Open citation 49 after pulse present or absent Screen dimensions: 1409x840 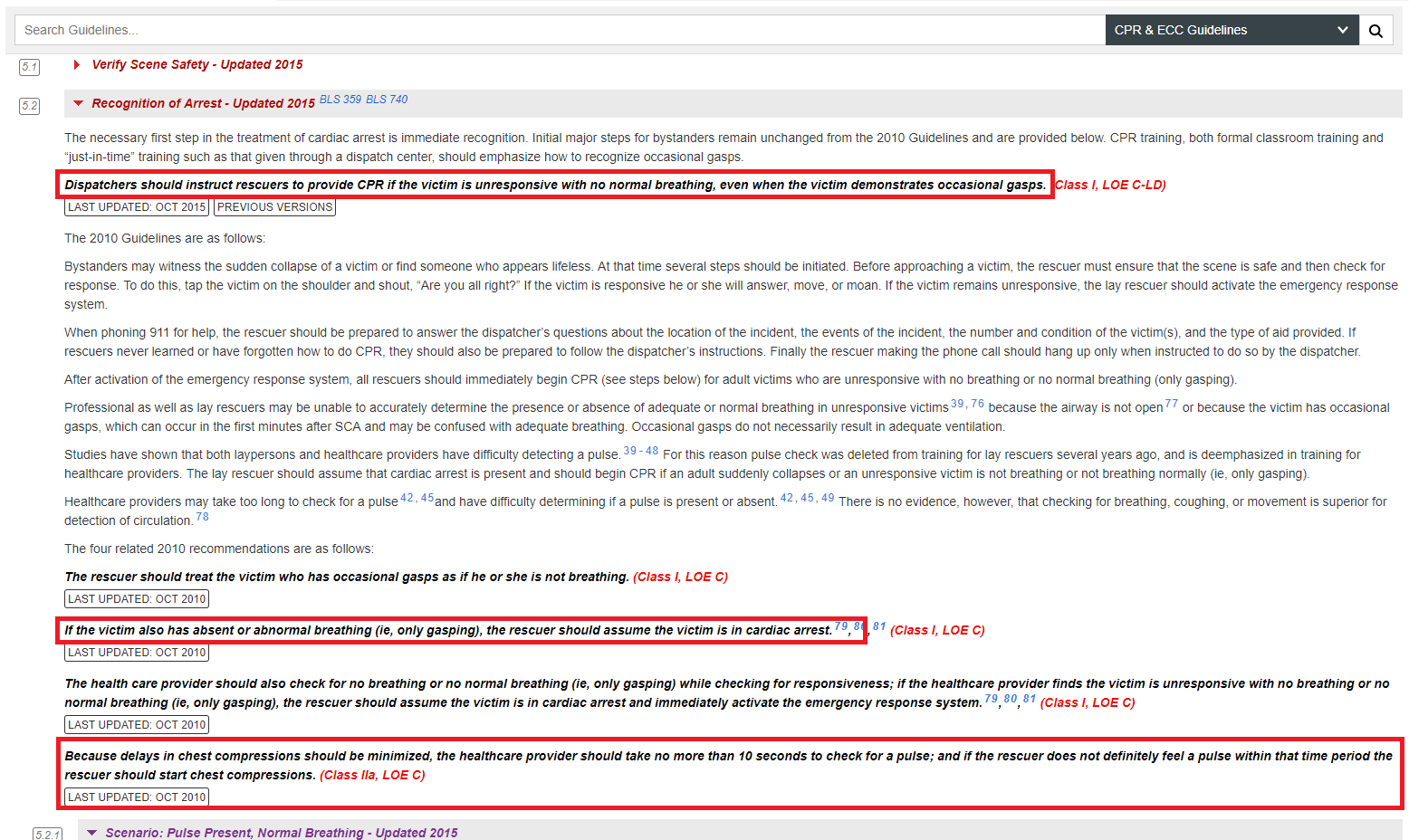(828, 498)
